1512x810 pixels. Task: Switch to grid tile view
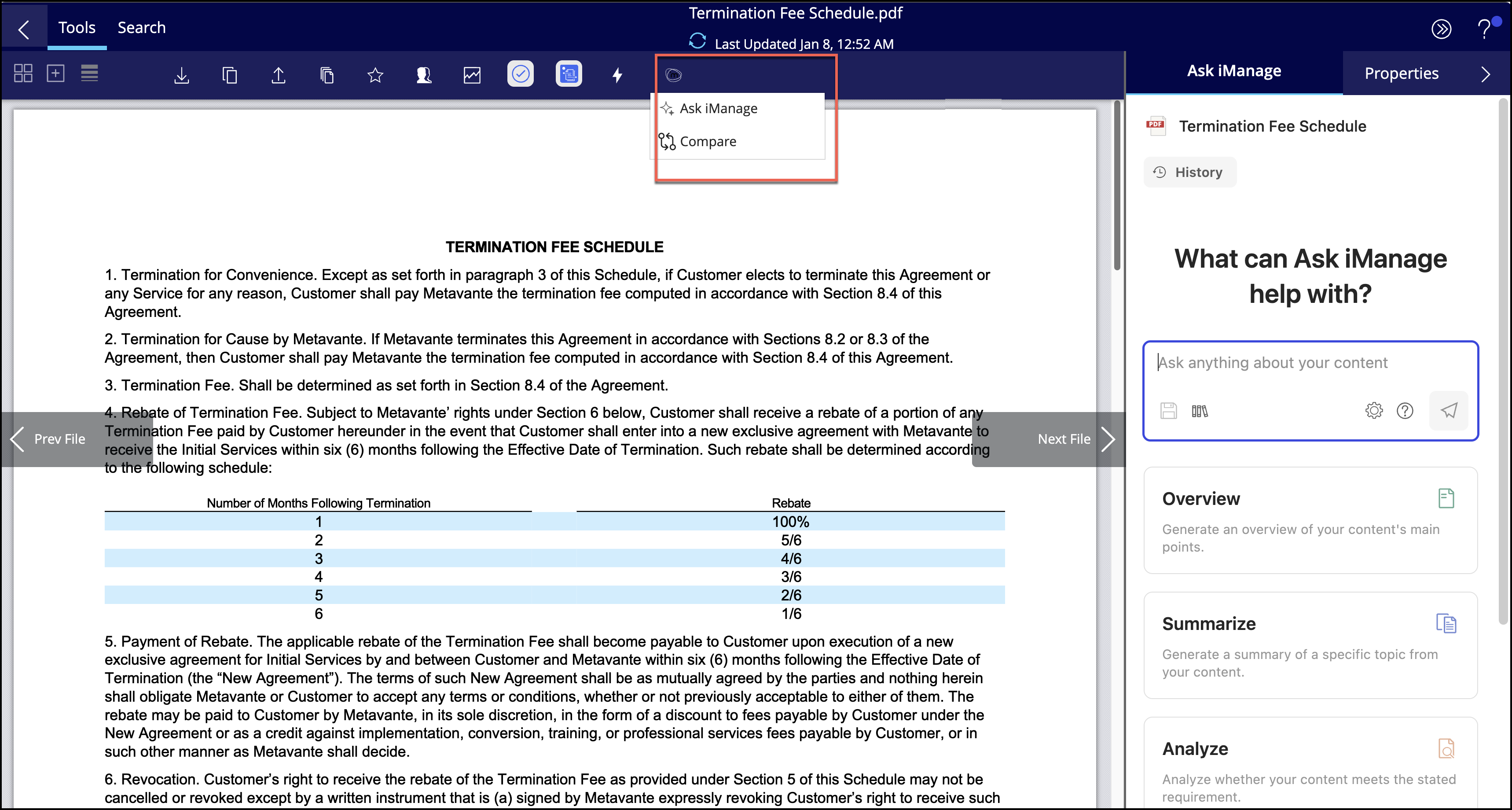[x=23, y=74]
